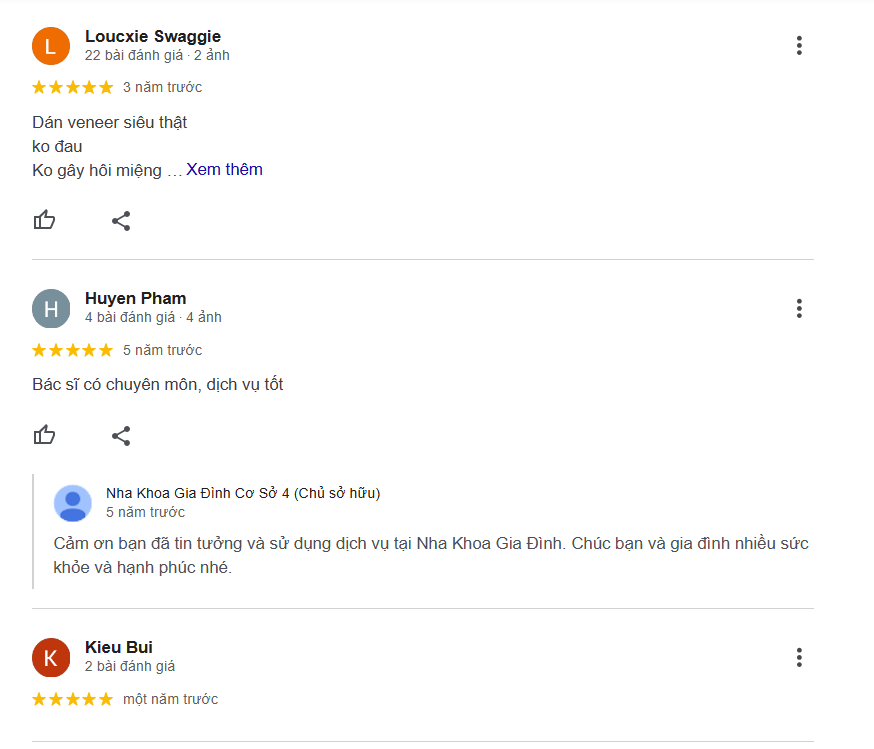The width and height of the screenshot is (874, 749).
Task: Open options menu for Huyen Pham's review
Action: 798,309
